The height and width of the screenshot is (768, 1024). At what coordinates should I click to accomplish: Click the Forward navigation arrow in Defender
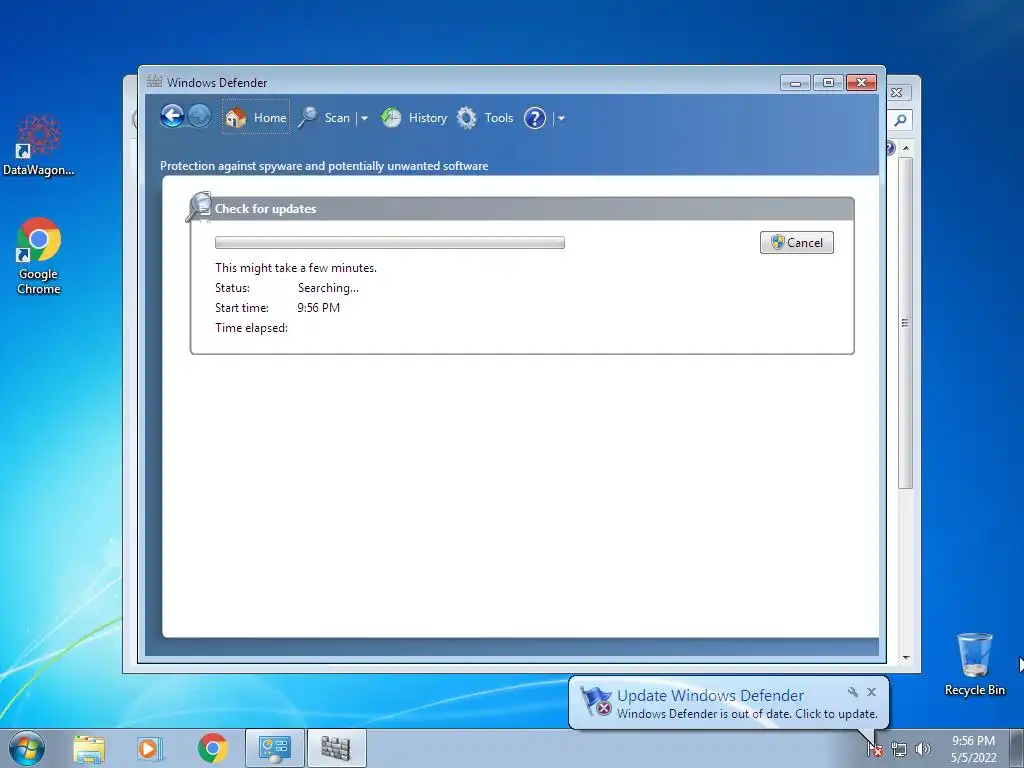pyautogui.click(x=199, y=117)
